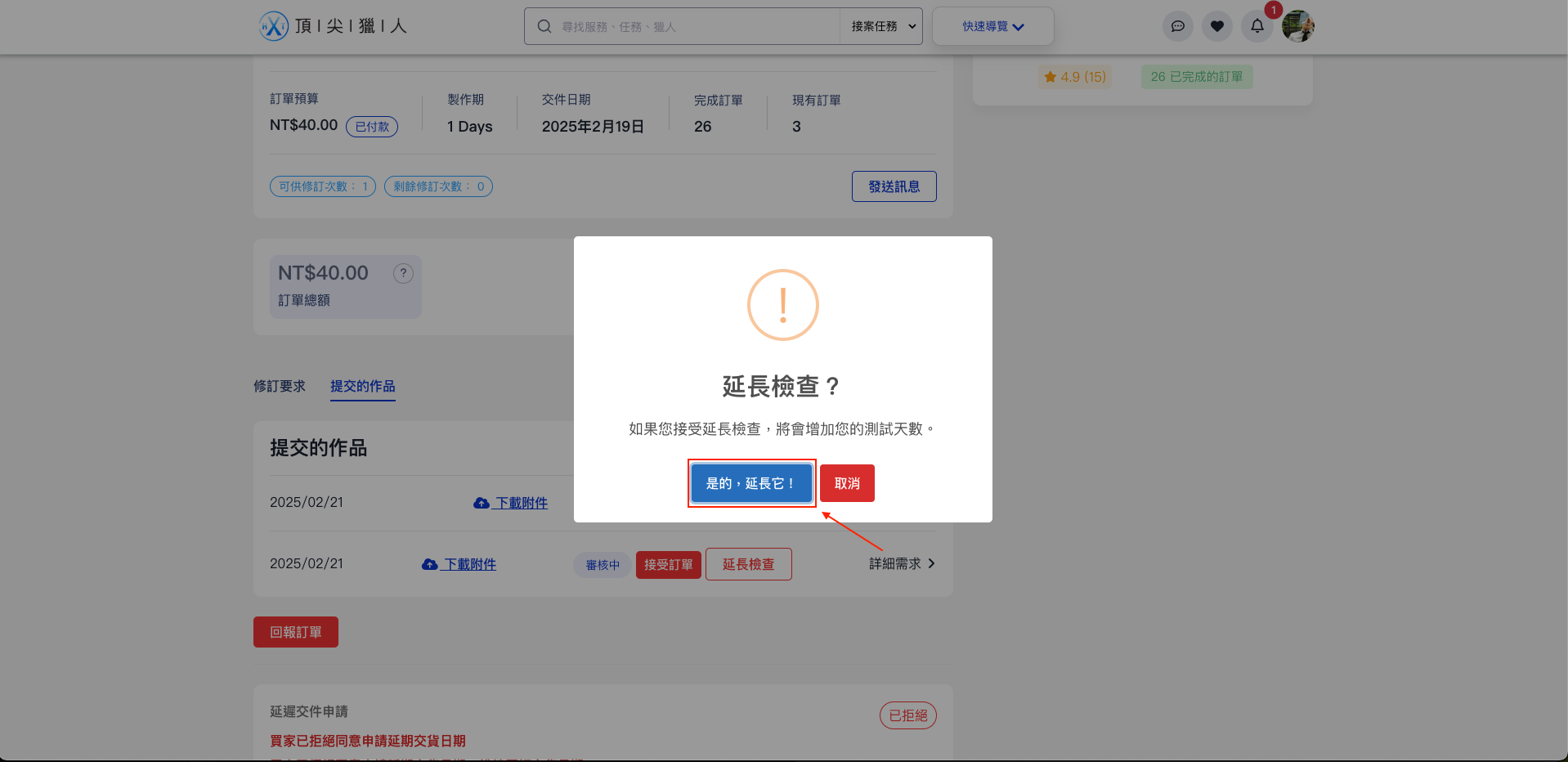Expand the 快速導覽 menu

pyautogui.click(x=992, y=25)
